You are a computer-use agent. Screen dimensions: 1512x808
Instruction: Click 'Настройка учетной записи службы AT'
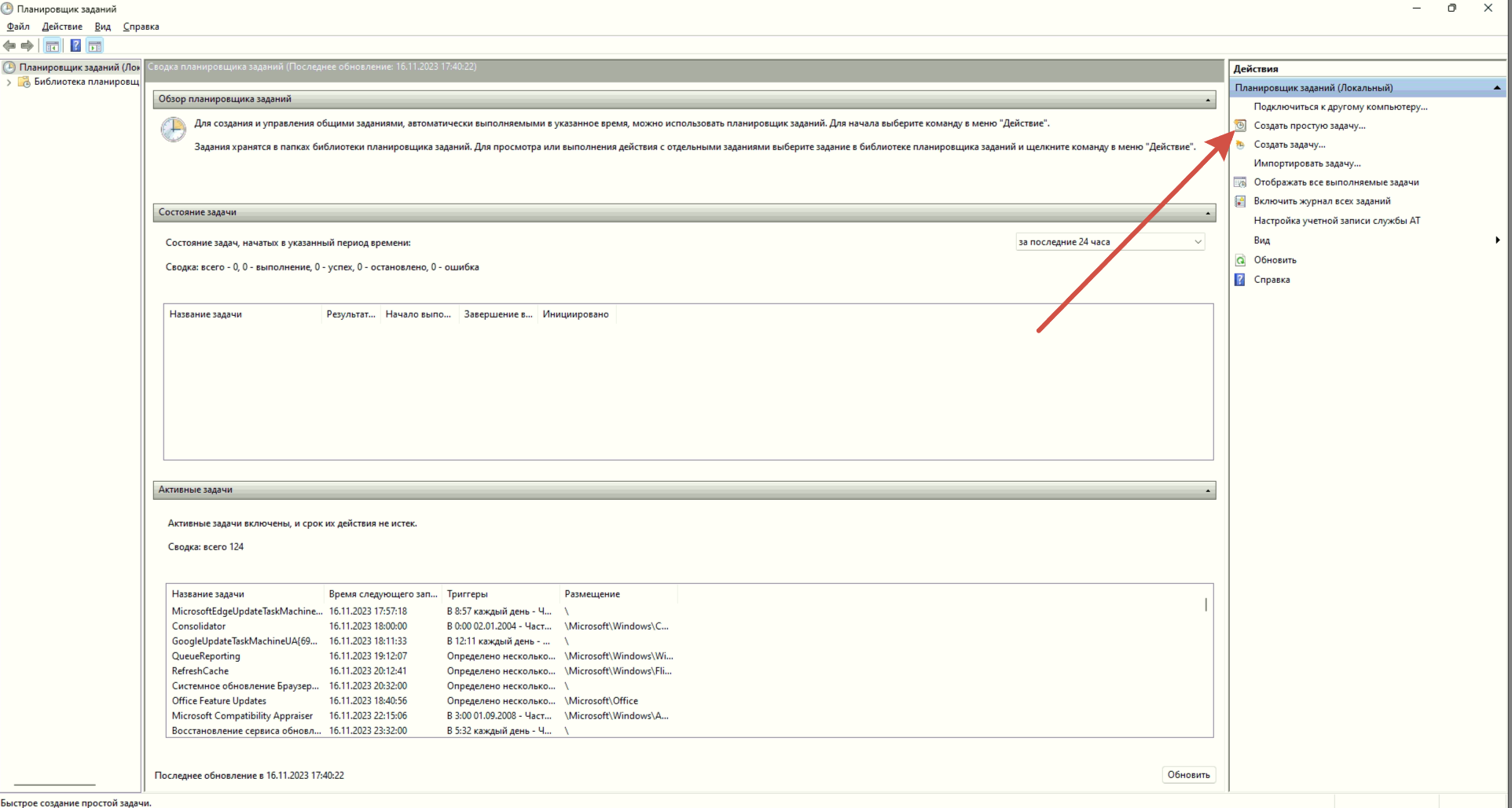(1337, 221)
